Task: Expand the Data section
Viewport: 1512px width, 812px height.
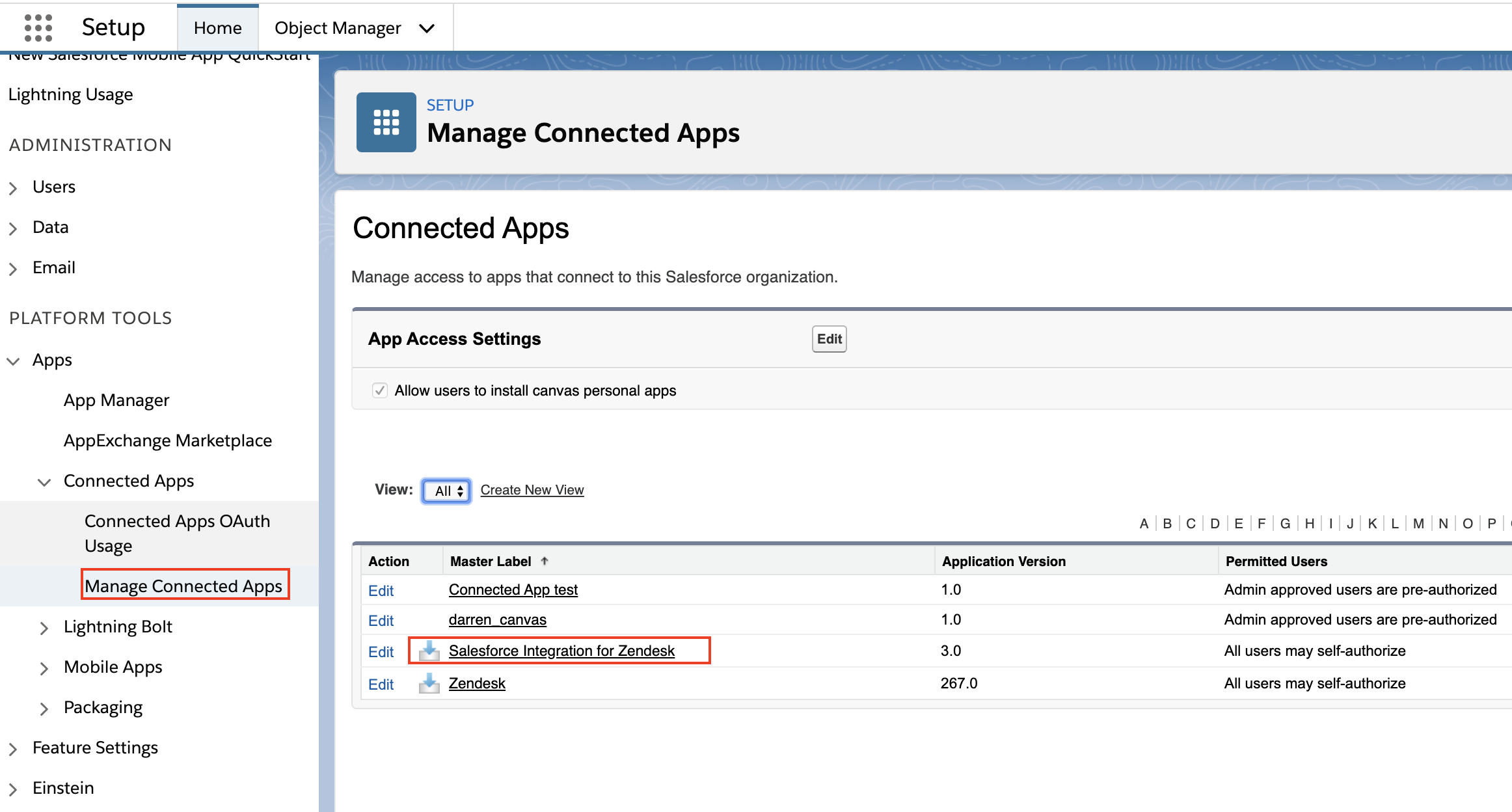Action: (x=13, y=228)
